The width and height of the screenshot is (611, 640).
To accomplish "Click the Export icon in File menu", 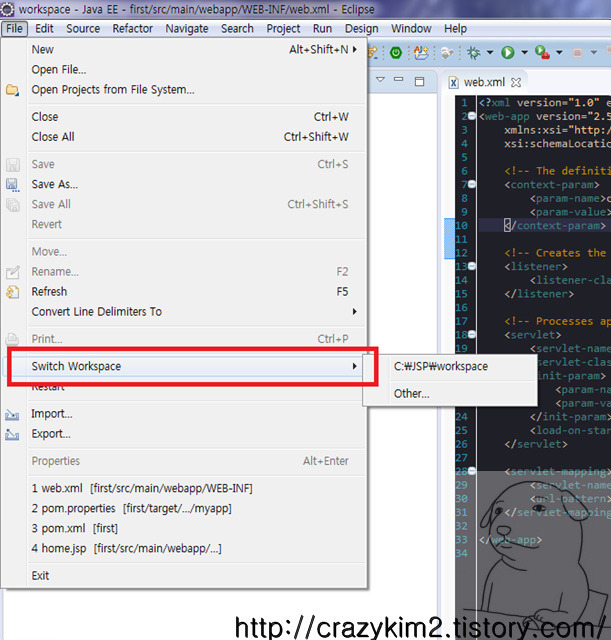I will click(12, 435).
